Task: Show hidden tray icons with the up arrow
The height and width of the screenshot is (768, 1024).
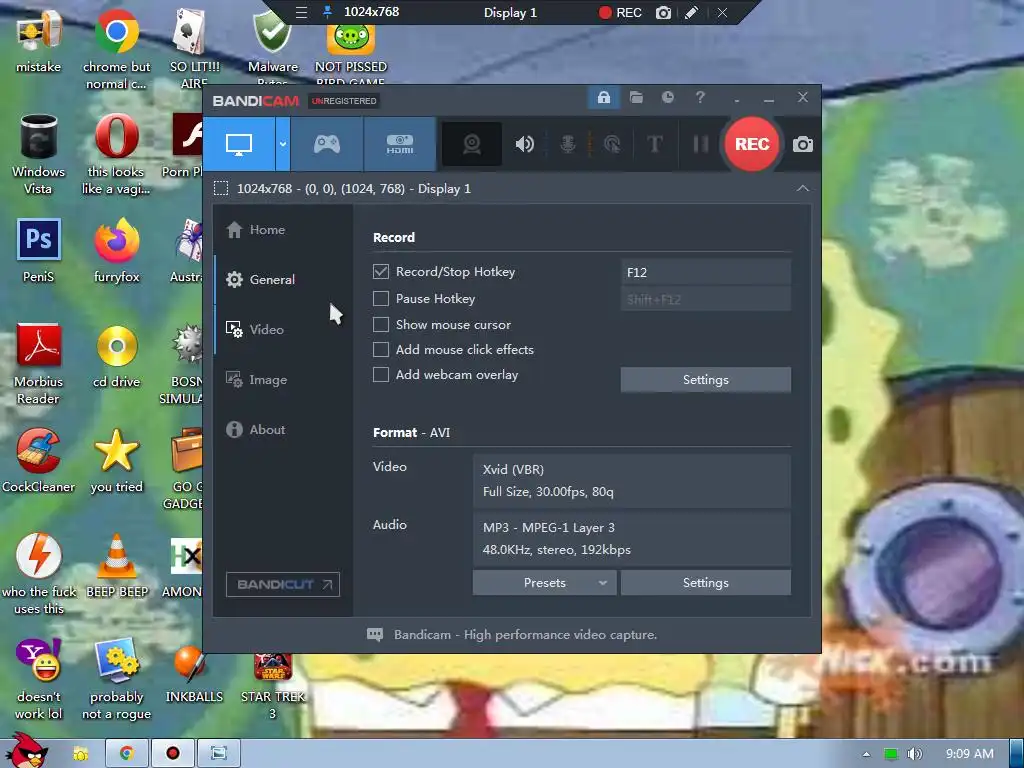Action: click(x=866, y=754)
